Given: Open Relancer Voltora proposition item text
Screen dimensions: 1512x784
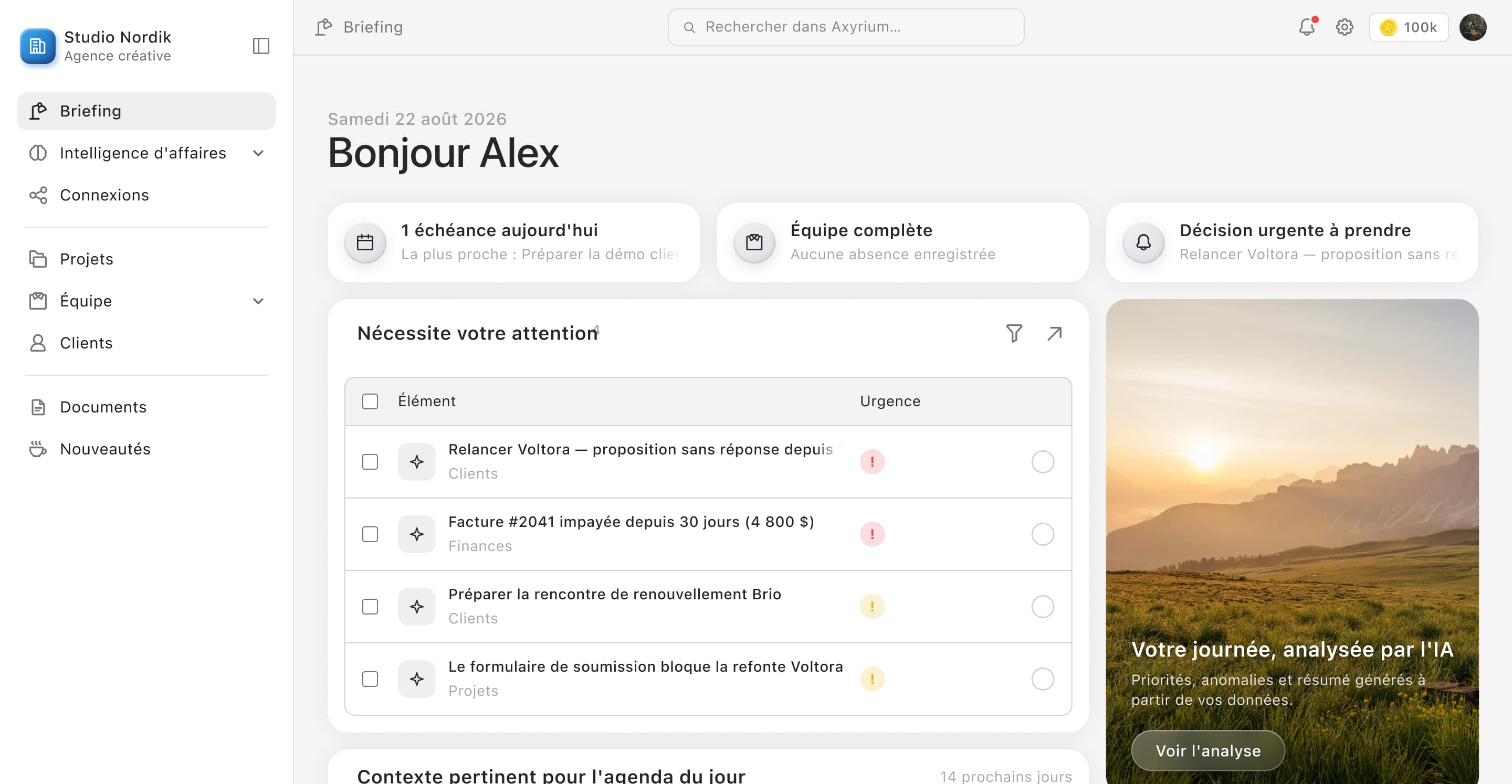Looking at the screenshot, I should click(645, 450).
